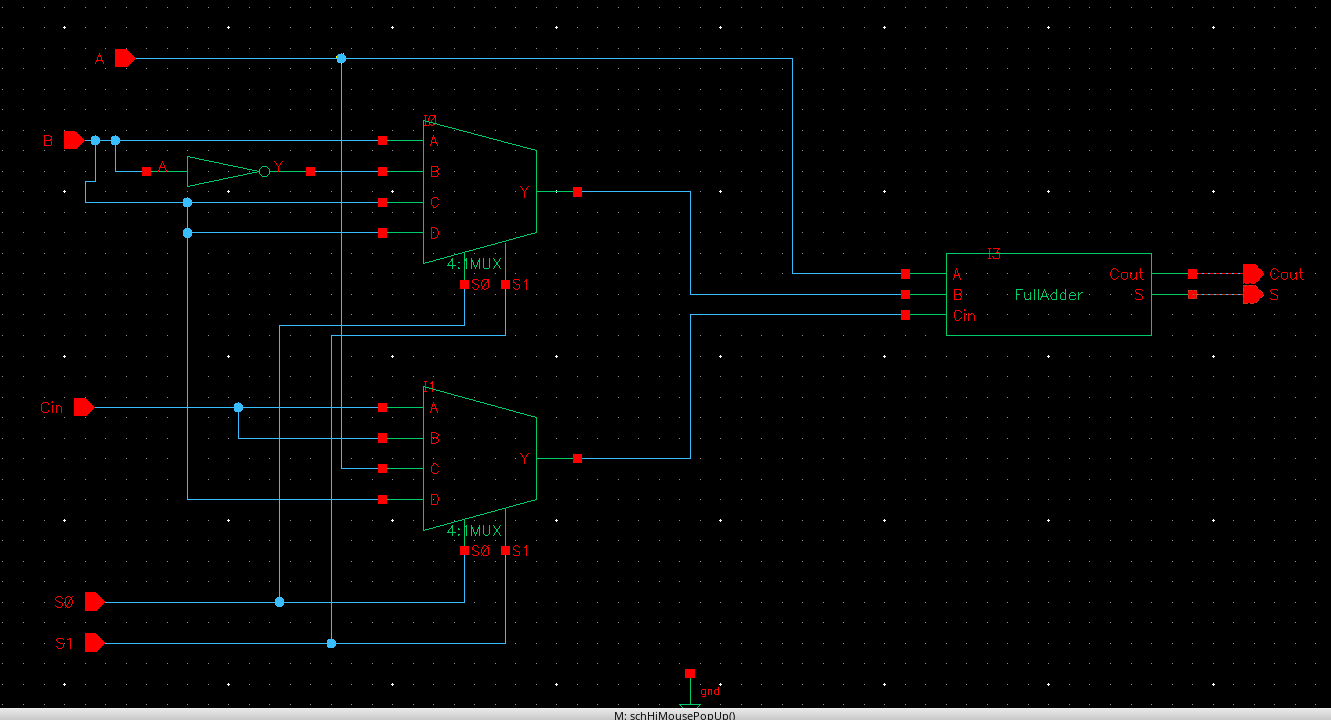Select the lower mux Y output terminal

click(x=577, y=459)
